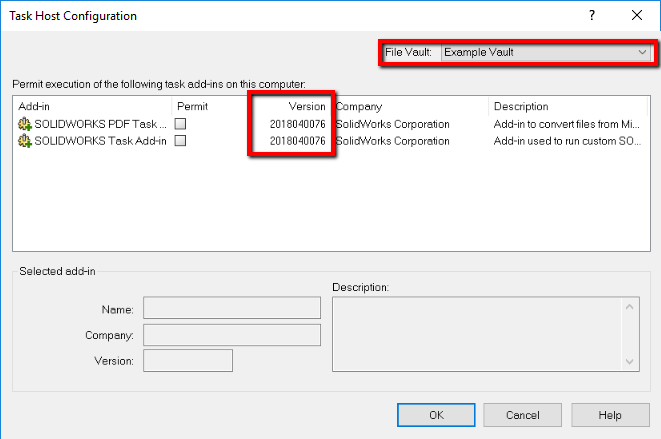Click the Company input field
The width and height of the screenshot is (661, 439).
click(232, 335)
